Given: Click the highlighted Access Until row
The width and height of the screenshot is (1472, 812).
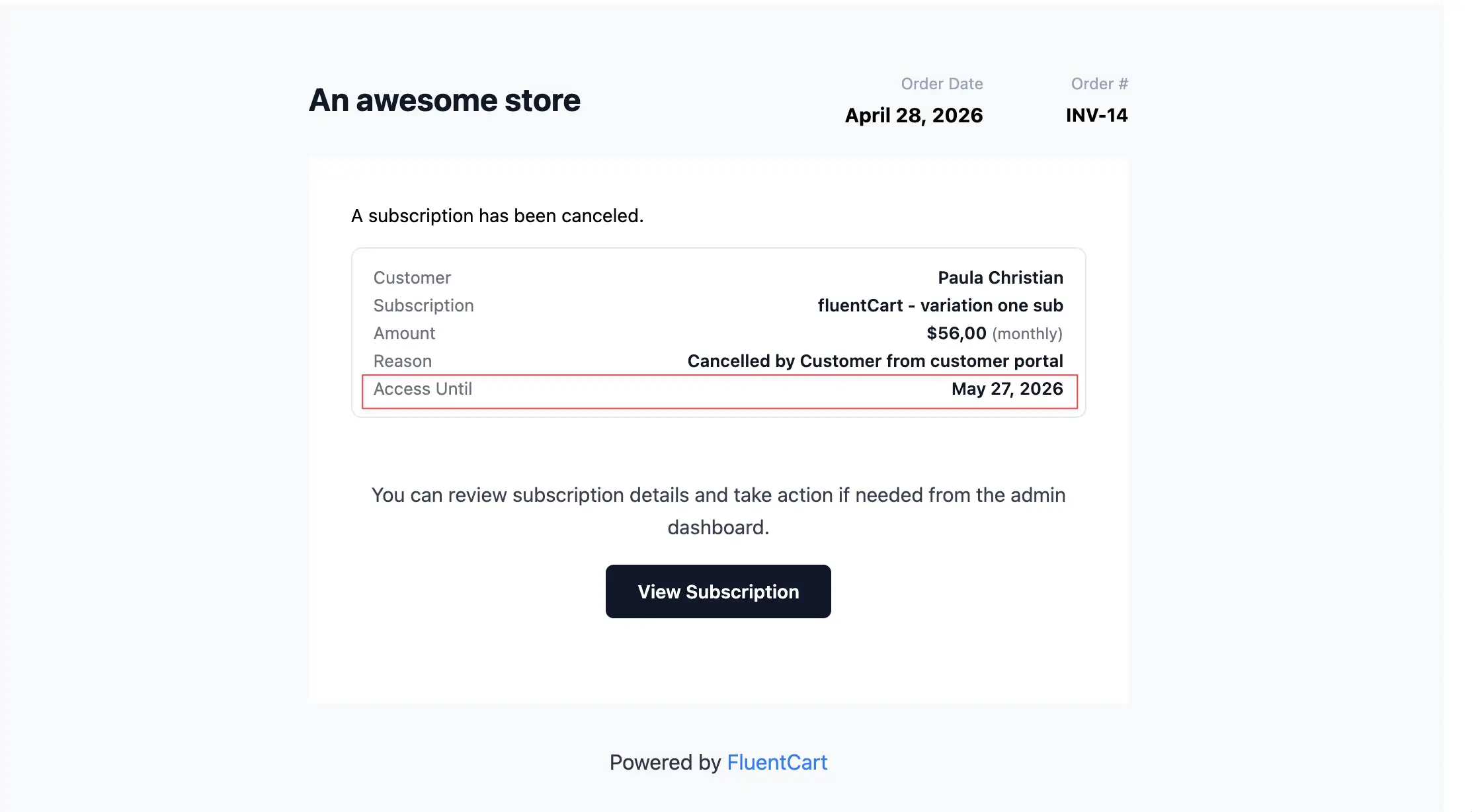Looking at the screenshot, I should pyautogui.click(x=719, y=389).
